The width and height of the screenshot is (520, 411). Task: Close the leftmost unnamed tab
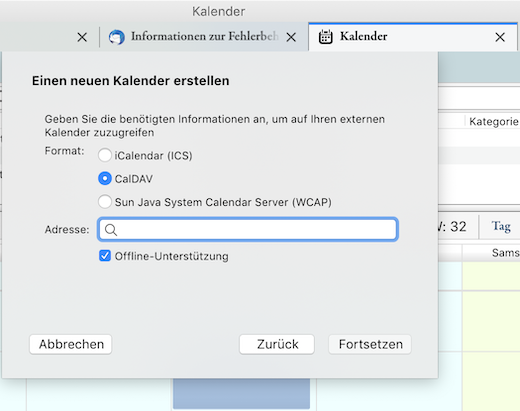82,37
